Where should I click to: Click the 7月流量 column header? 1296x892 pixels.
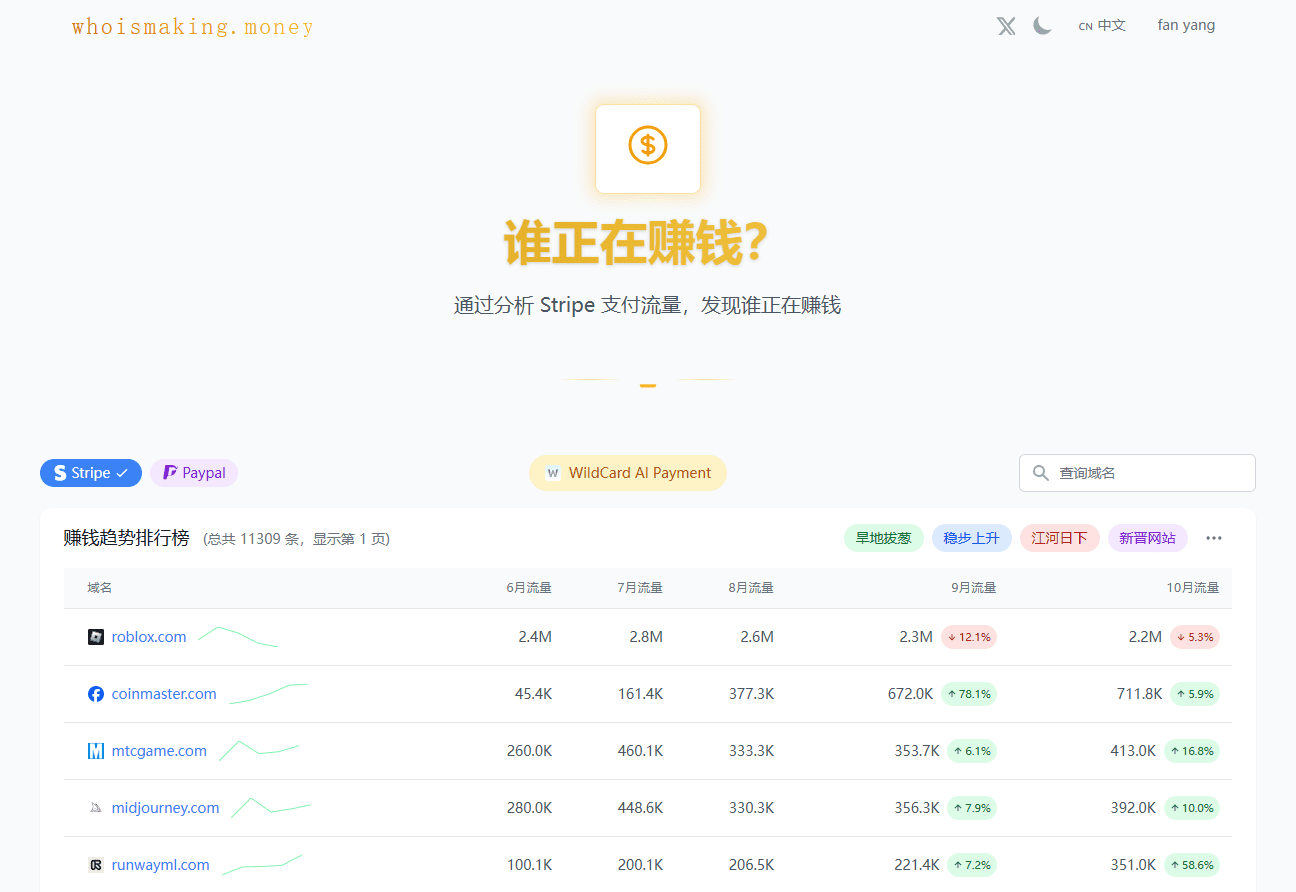tap(640, 588)
